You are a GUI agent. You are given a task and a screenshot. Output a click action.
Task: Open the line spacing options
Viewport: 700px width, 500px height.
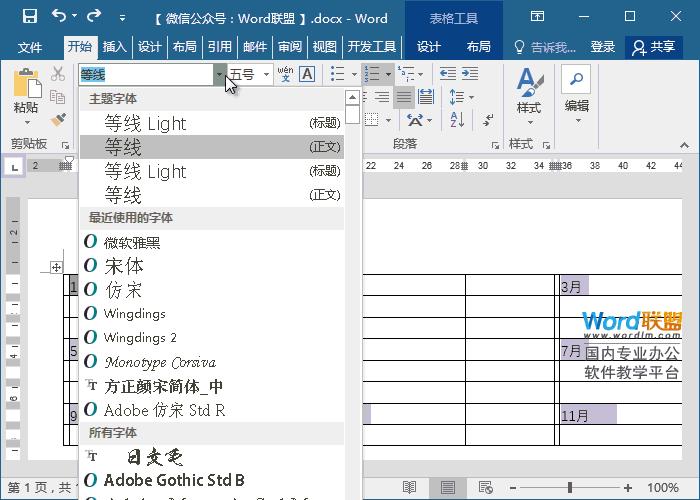462,97
